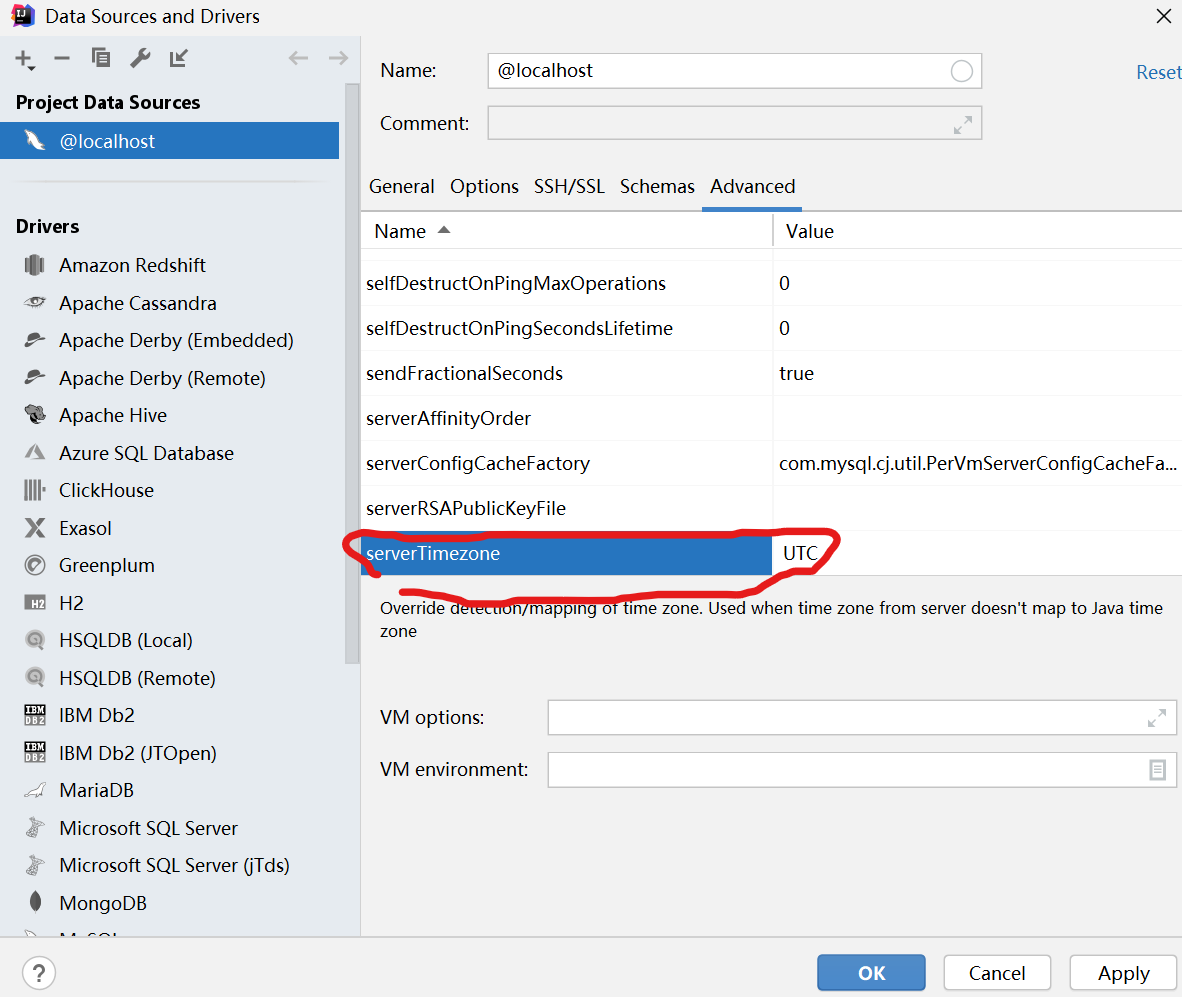Select HSQLDB (Remote) driver
The image size is (1182, 997).
coord(137,678)
